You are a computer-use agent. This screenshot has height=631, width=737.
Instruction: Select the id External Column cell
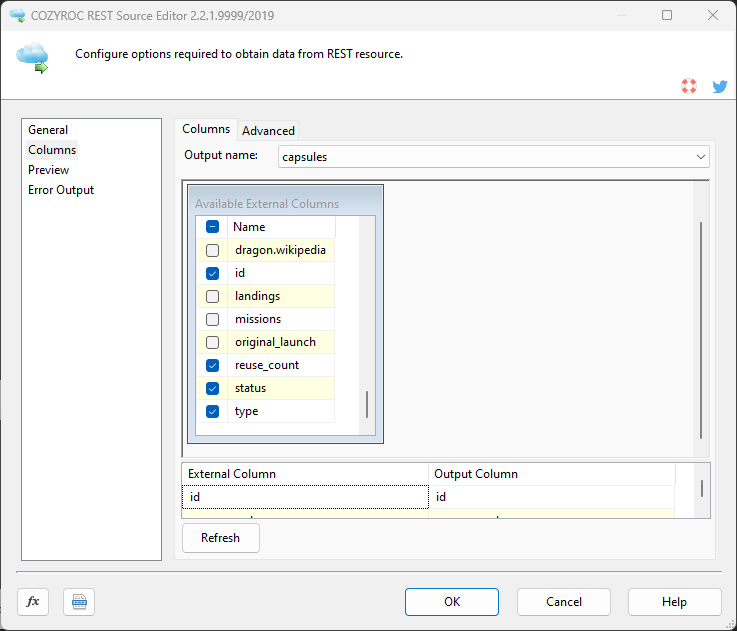point(305,497)
